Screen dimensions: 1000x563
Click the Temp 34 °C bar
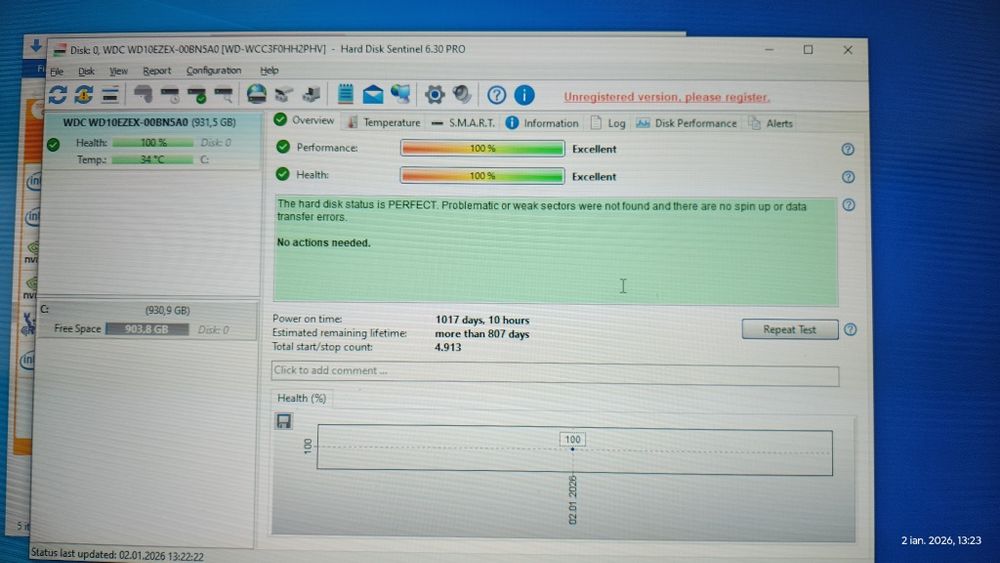pos(152,159)
